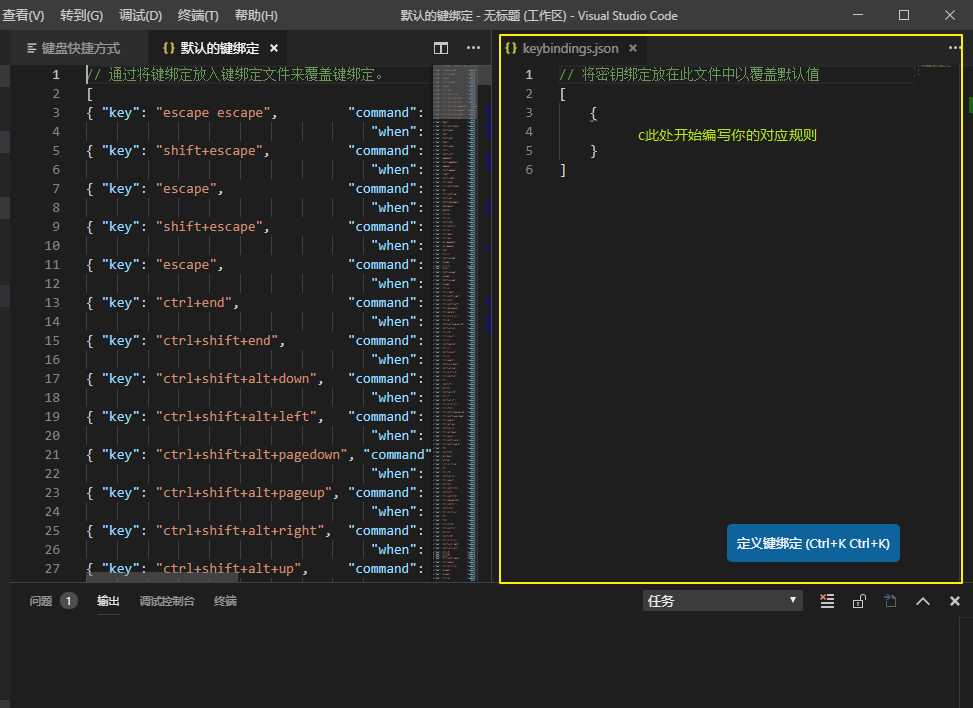This screenshot has height=708, width=973.
Task: Click line number 27 in left editor
Action: (x=53, y=568)
